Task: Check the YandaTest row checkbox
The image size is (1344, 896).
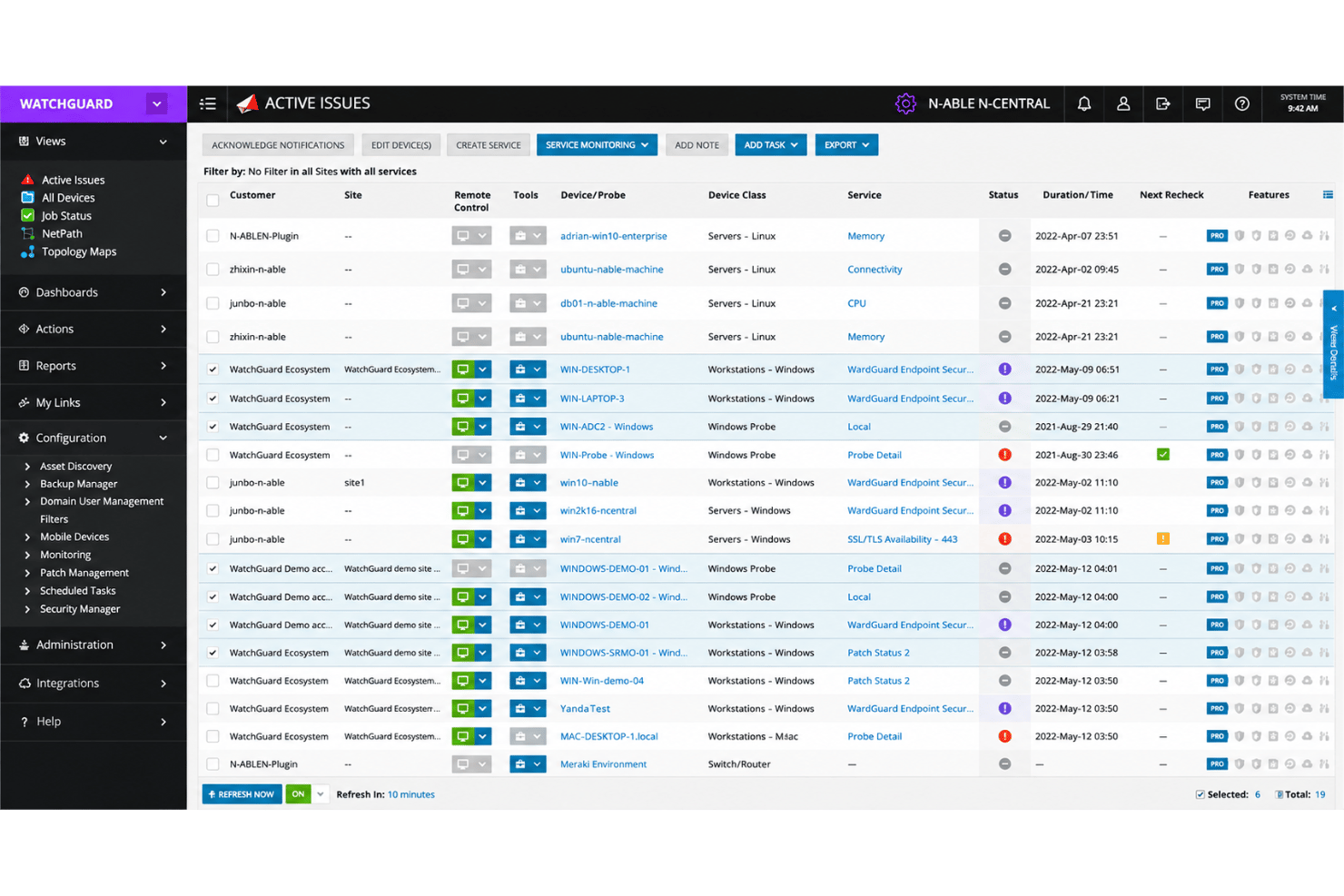Action: pyautogui.click(x=212, y=709)
